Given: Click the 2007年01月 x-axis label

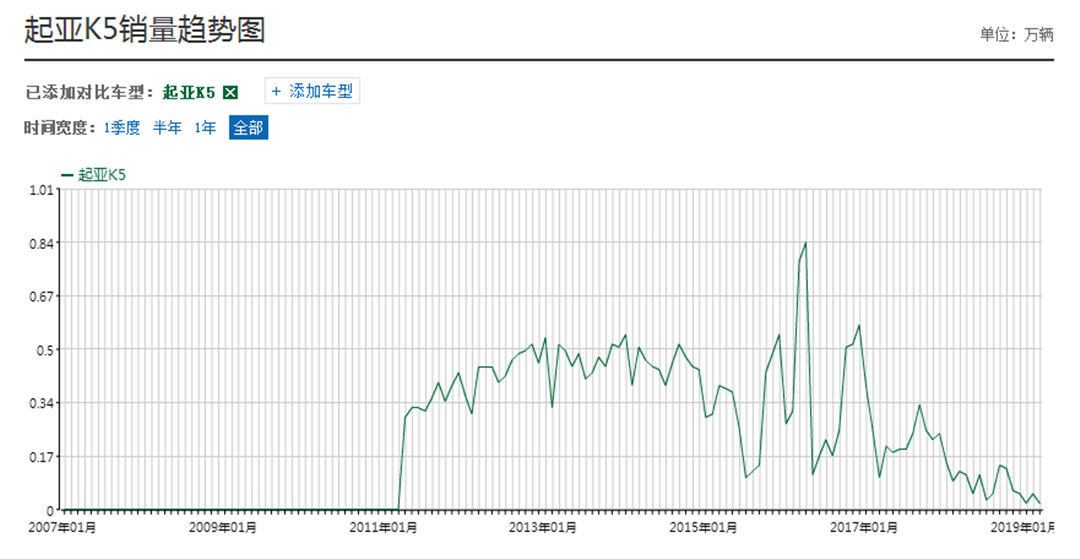Looking at the screenshot, I should point(62,526).
